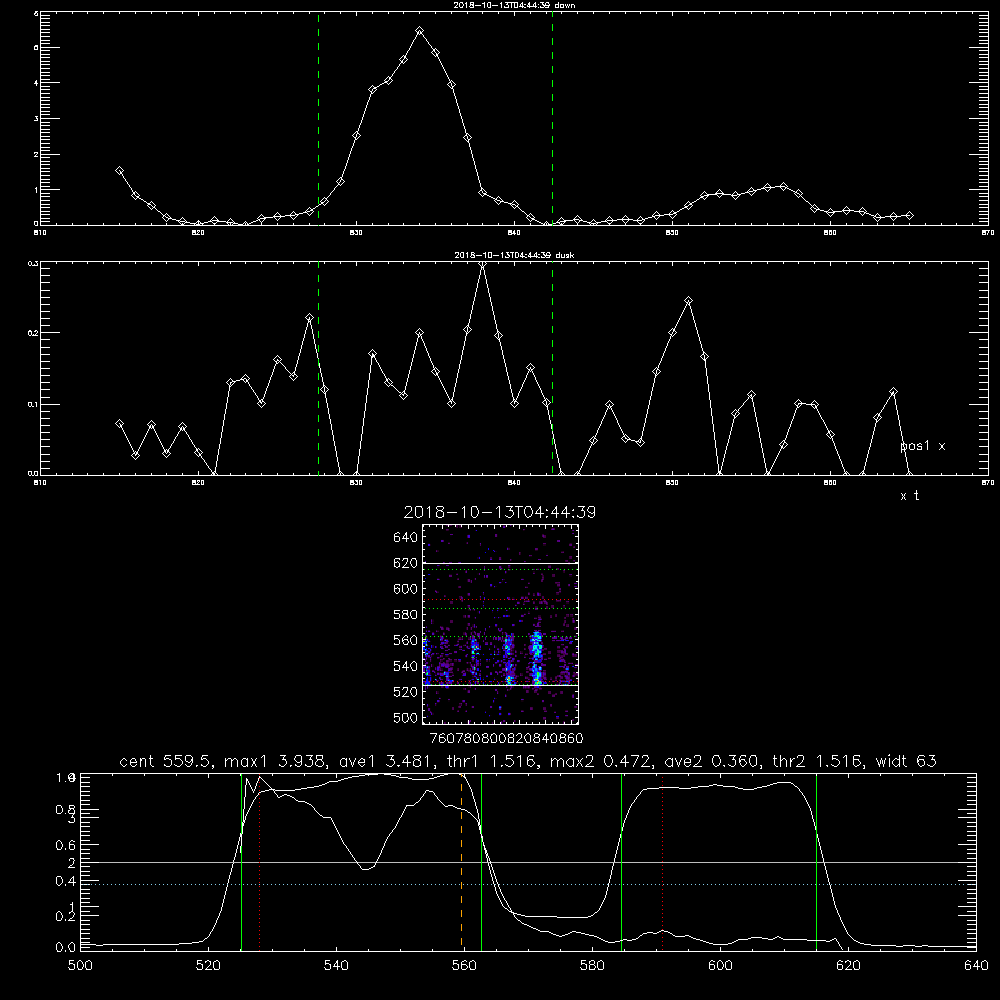Image resolution: width=1000 pixels, height=1000 pixels.
Task: Click the red dotted line near 591 in the bottom plot
Action: click(x=663, y=862)
